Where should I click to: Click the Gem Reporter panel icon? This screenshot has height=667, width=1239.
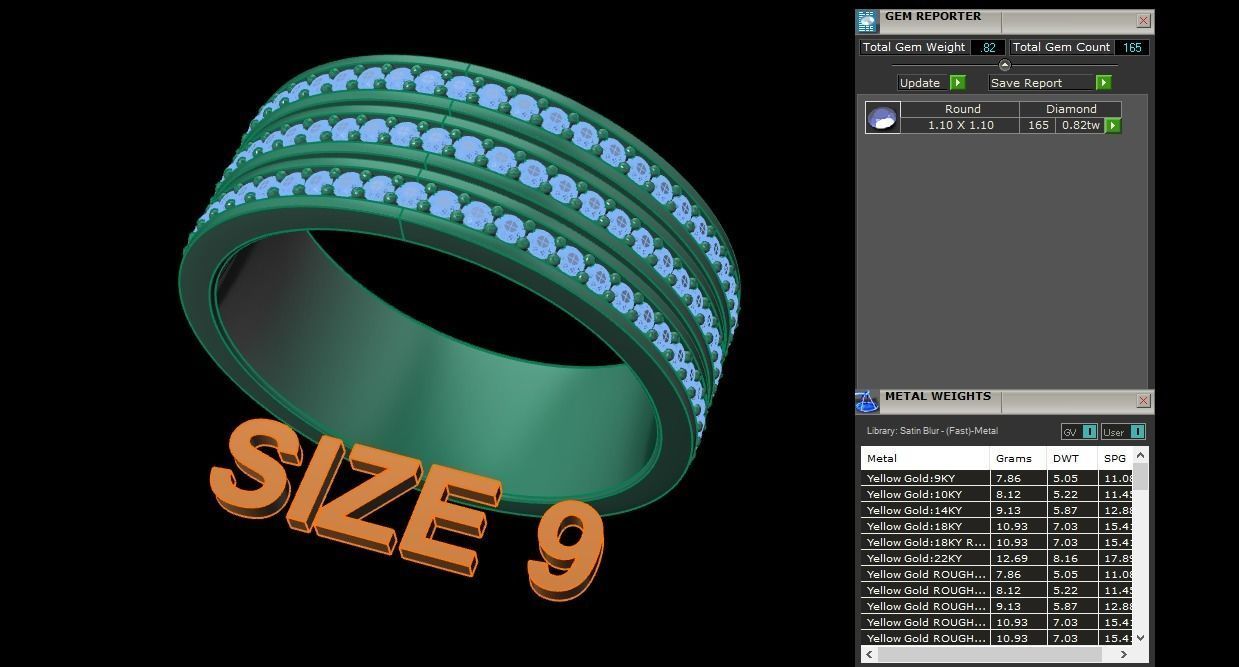(866, 21)
